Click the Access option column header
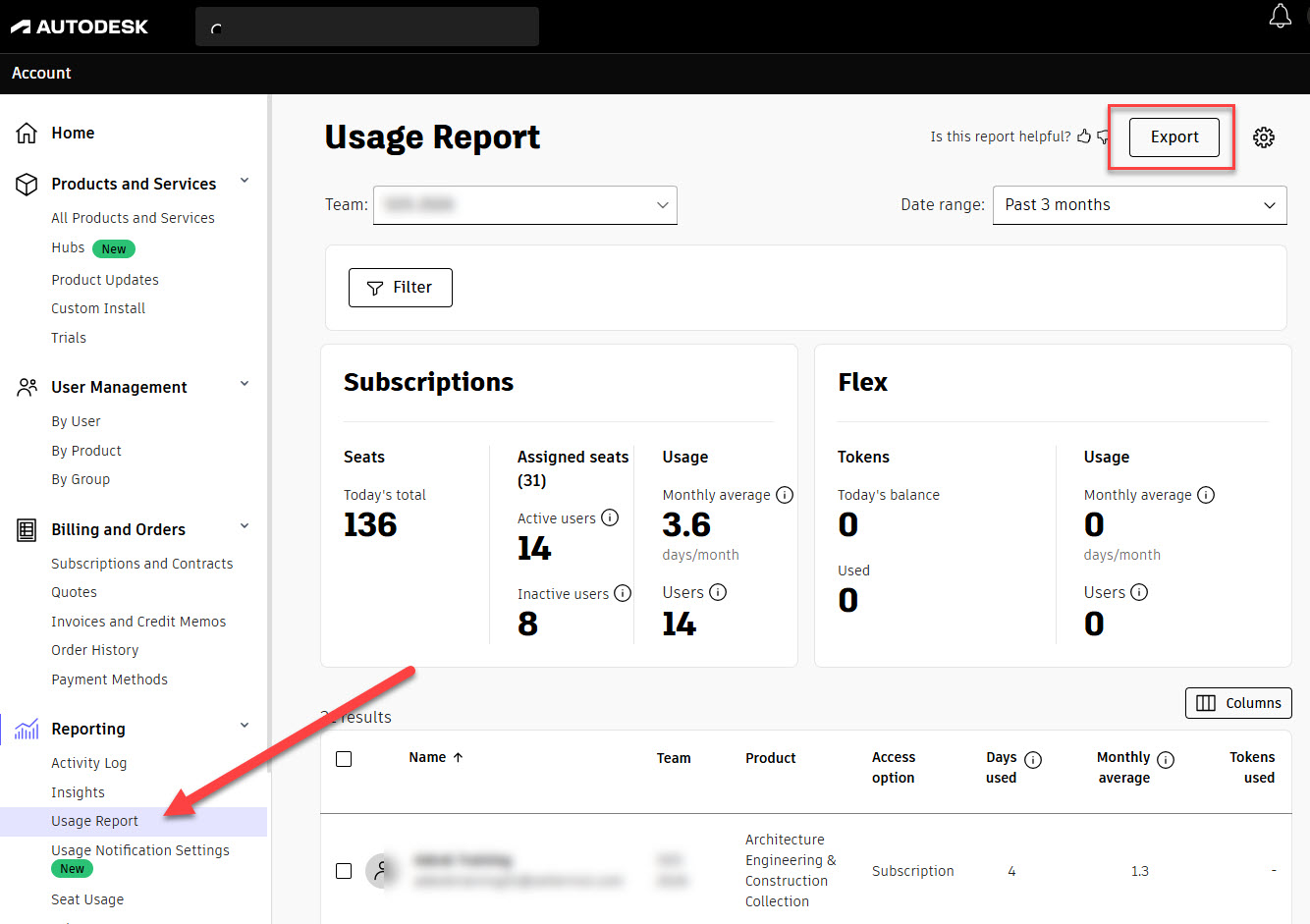The height and width of the screenshot is (924, 1310). tap(894, 768)
